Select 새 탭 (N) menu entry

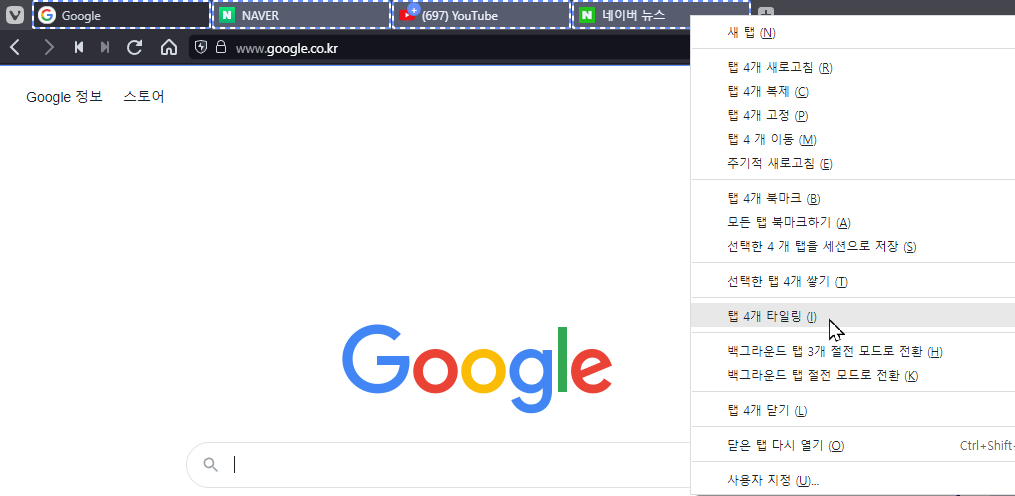coord(853,32)
